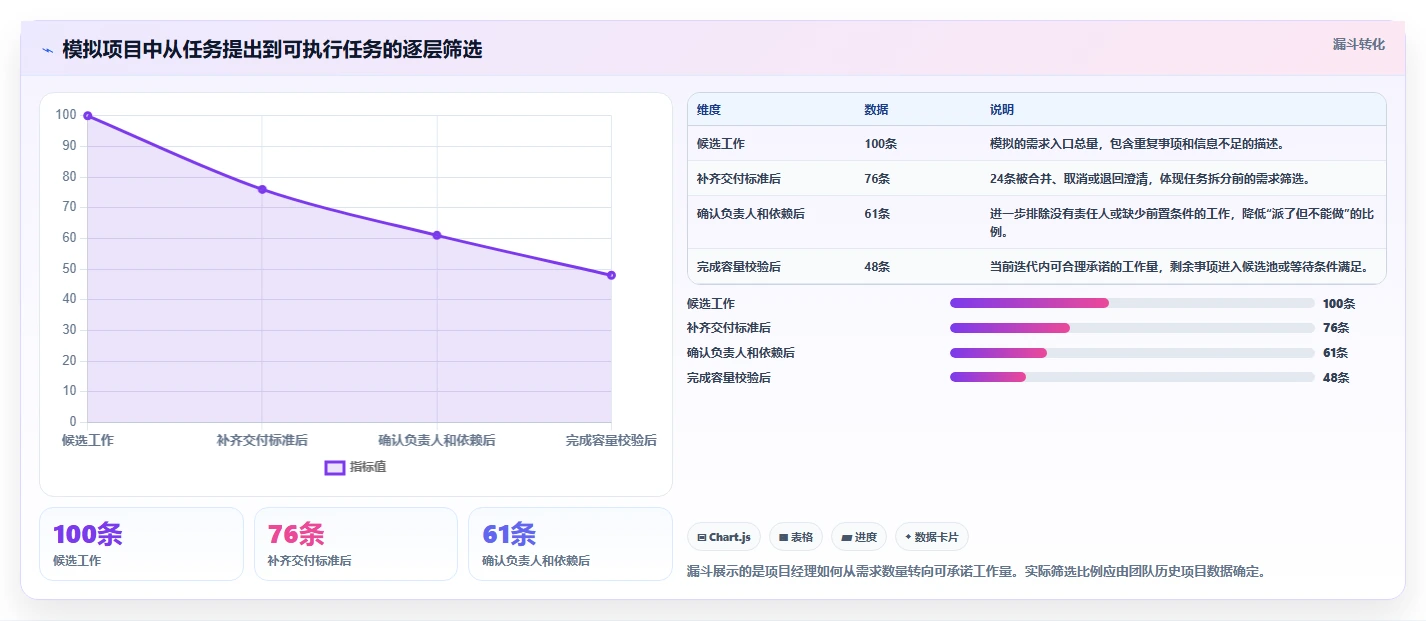The width and height of the screenshot is (1426, 621).
Task: Click the 指标值 legend text
Action: coord(368,467)
